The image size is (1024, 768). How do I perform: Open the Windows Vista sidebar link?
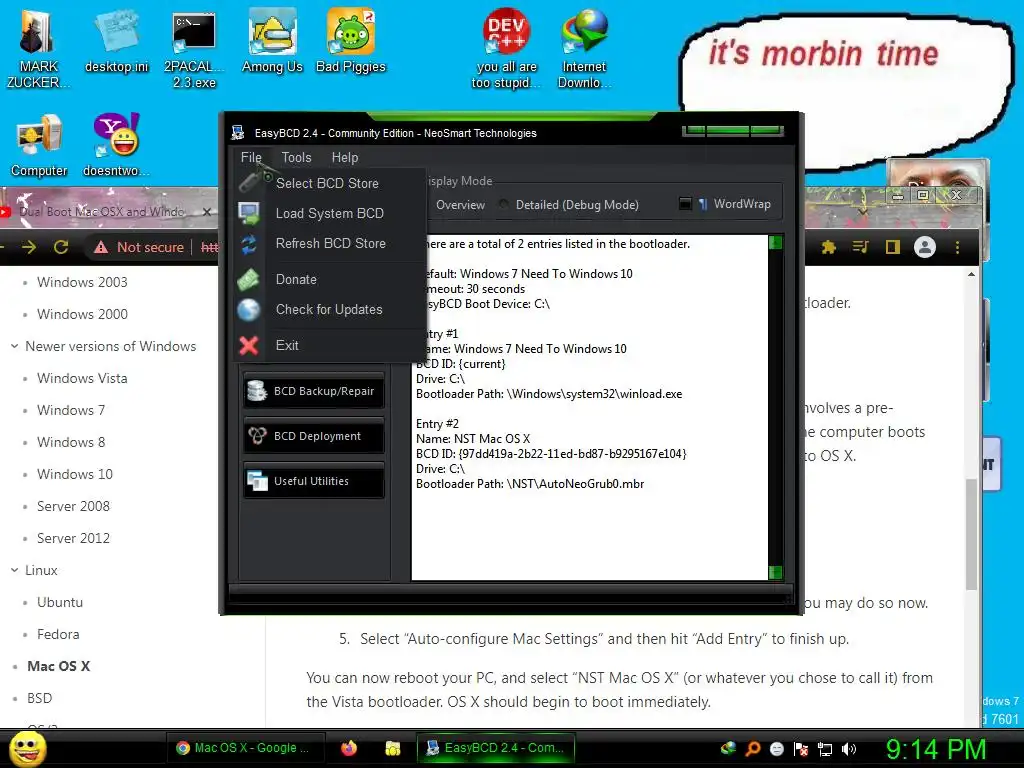click(x=82, y=378)
